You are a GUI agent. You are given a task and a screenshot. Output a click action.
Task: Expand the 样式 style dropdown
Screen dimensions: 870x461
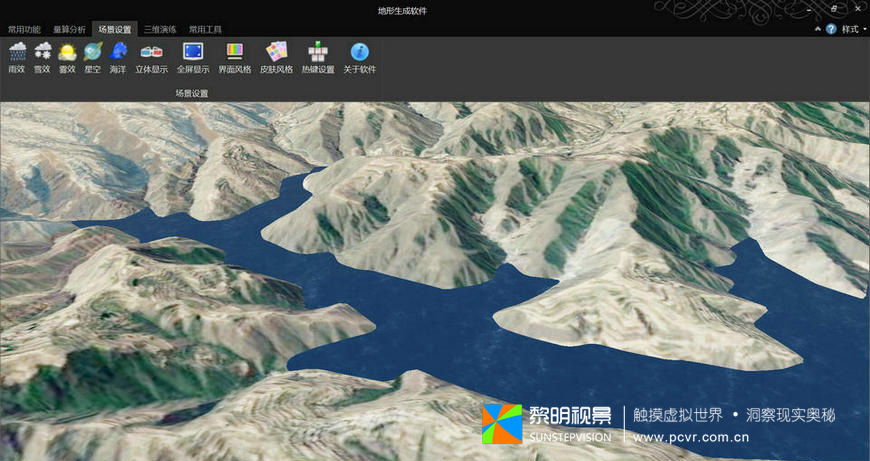click(x=853, y=30)
